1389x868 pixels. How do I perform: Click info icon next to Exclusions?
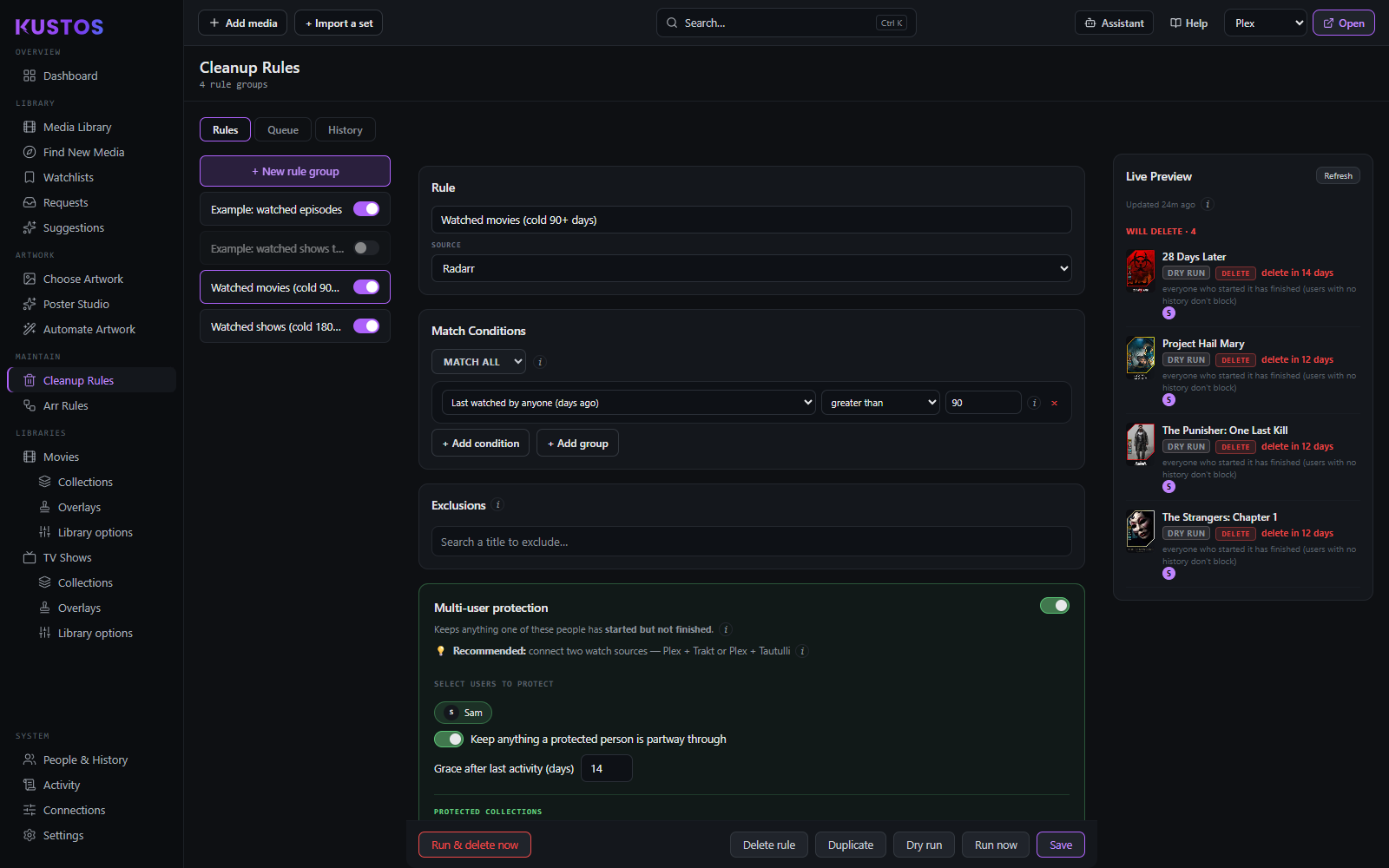pyautogui.click(x=497, y=504)
